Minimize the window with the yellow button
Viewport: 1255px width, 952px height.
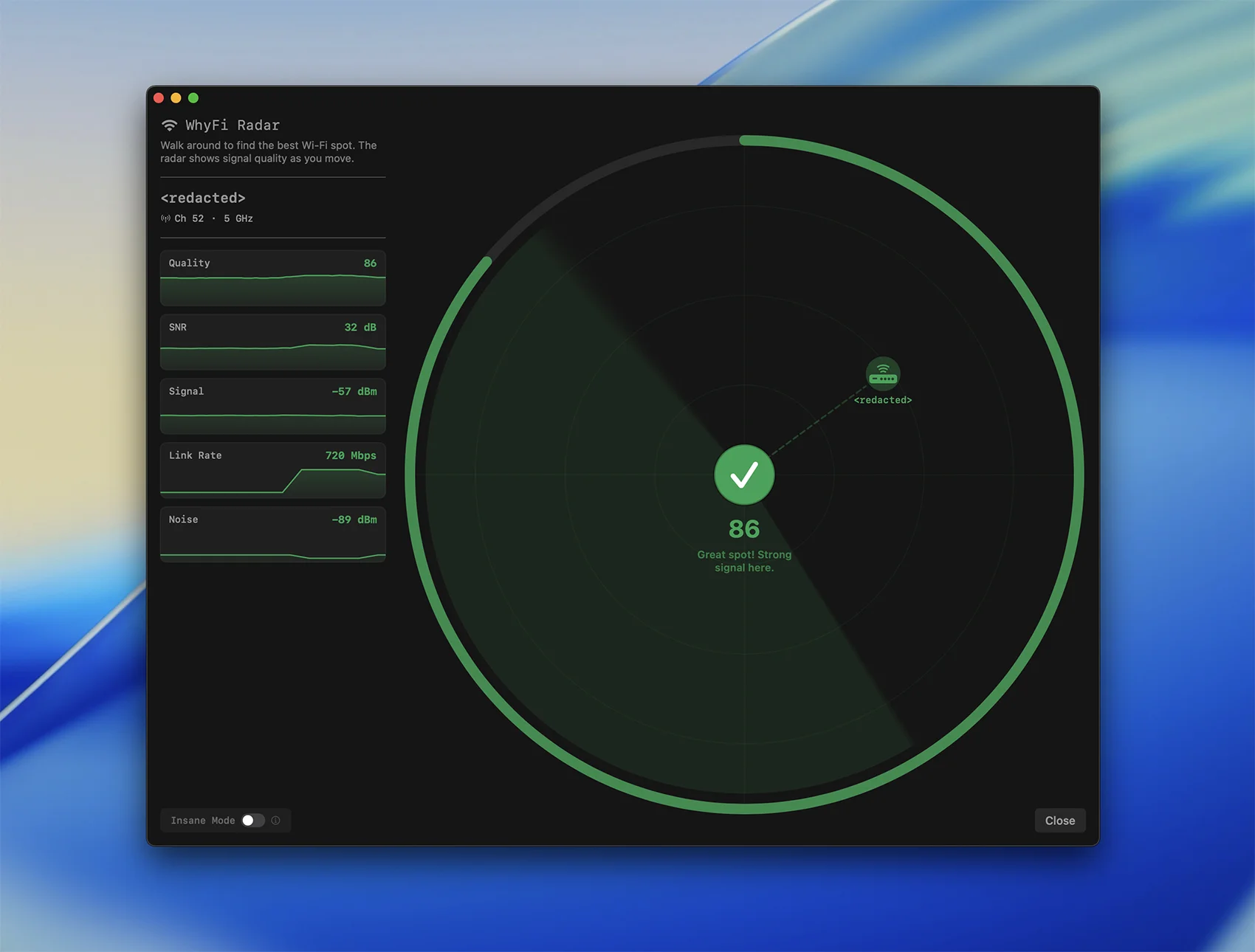(x=176, y=98)
